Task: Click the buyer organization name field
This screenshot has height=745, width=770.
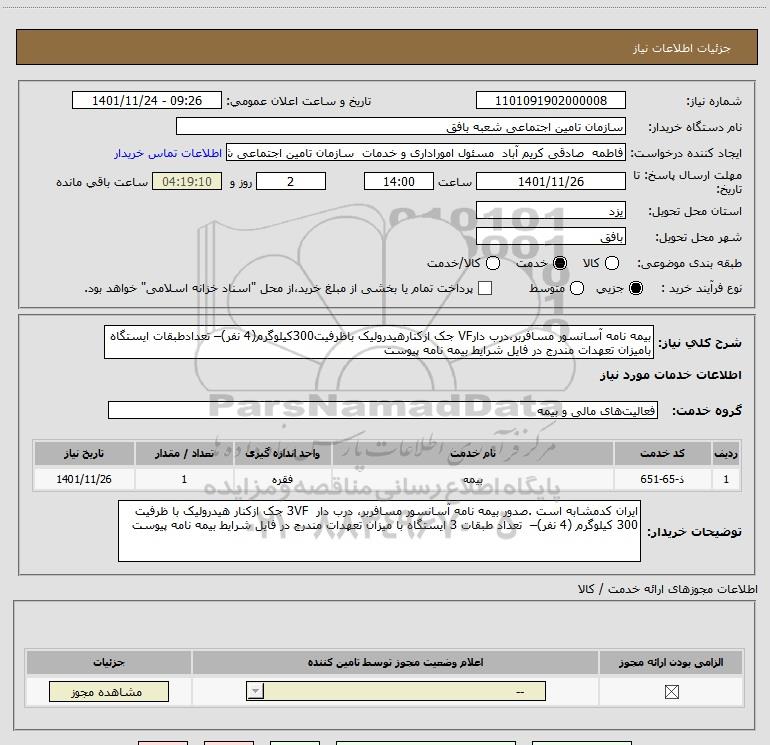Action: click(401, 126)
